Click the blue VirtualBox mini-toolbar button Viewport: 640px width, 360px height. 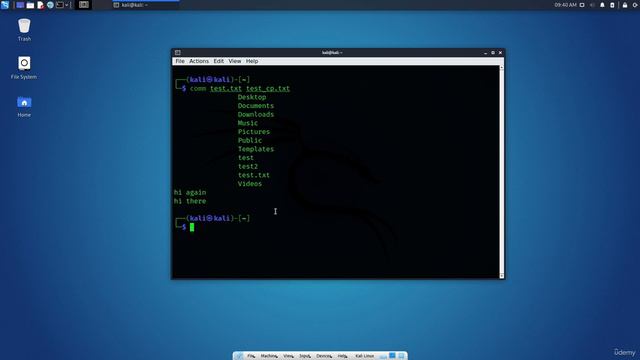point(392,356)
